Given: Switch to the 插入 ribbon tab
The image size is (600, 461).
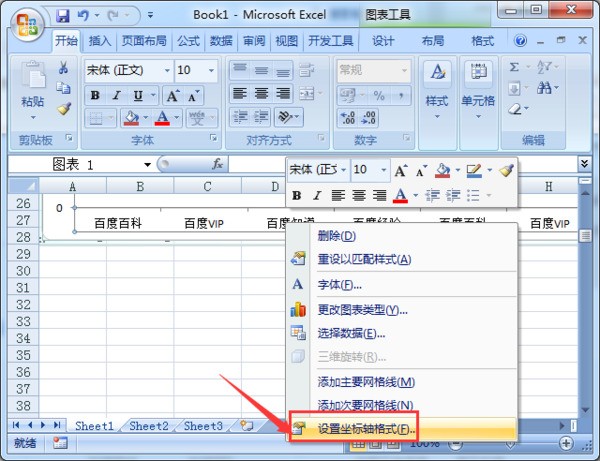Looking at the screenshot, I should click(100, 41).
